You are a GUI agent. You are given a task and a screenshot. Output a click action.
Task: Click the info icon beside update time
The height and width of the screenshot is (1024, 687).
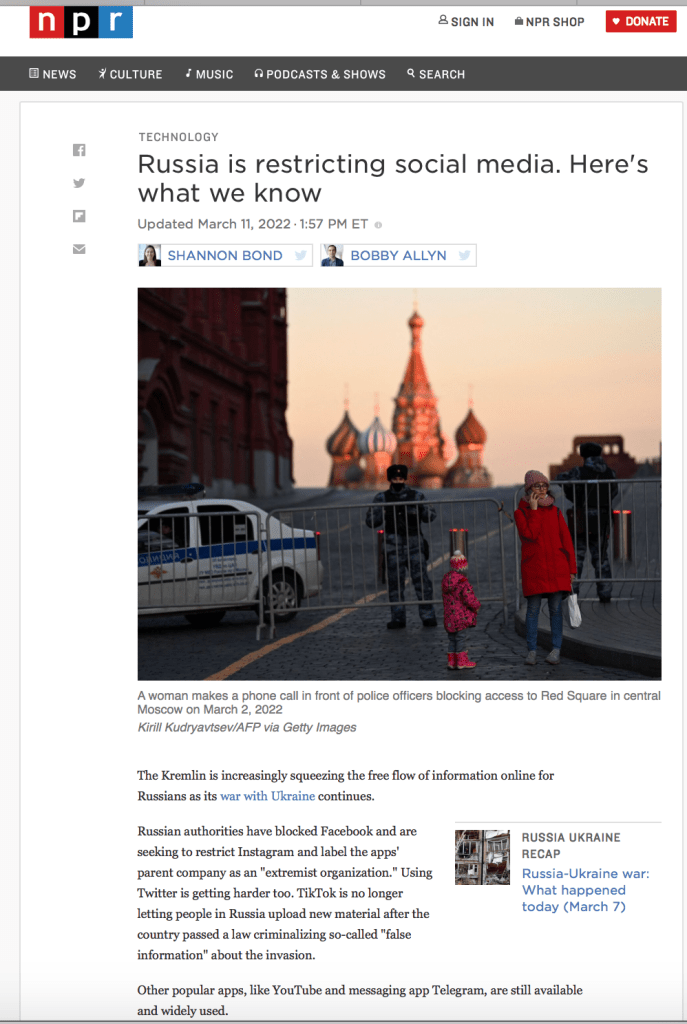[378, 225]
